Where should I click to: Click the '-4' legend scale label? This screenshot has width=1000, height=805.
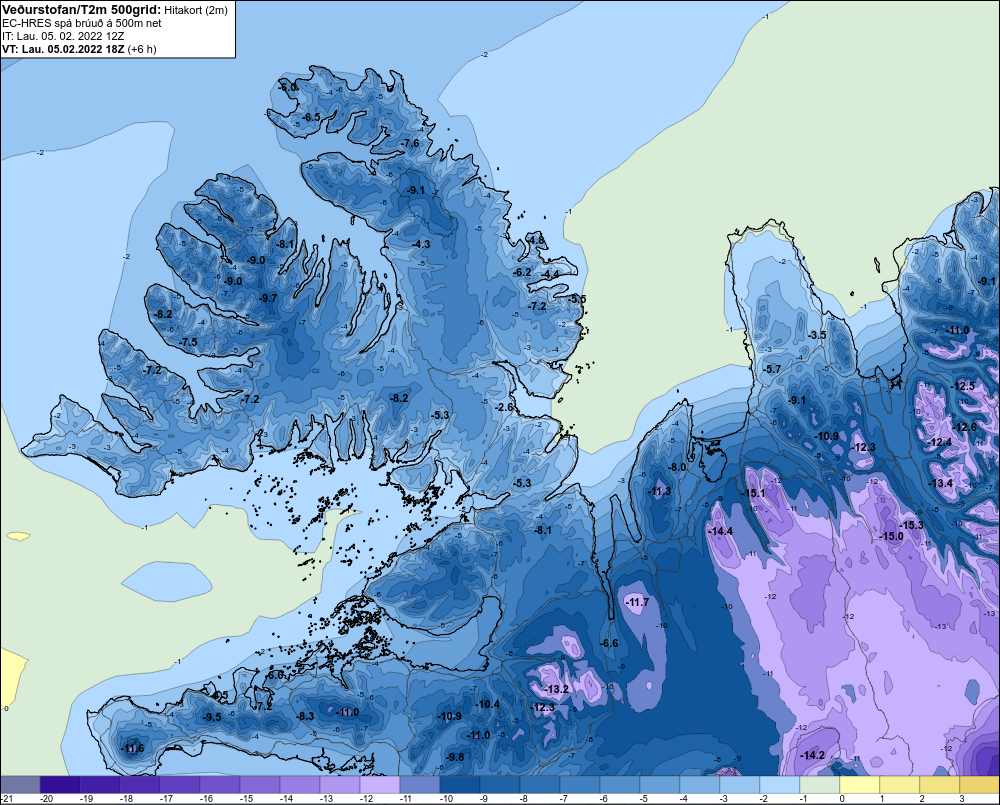click(684, 799)
